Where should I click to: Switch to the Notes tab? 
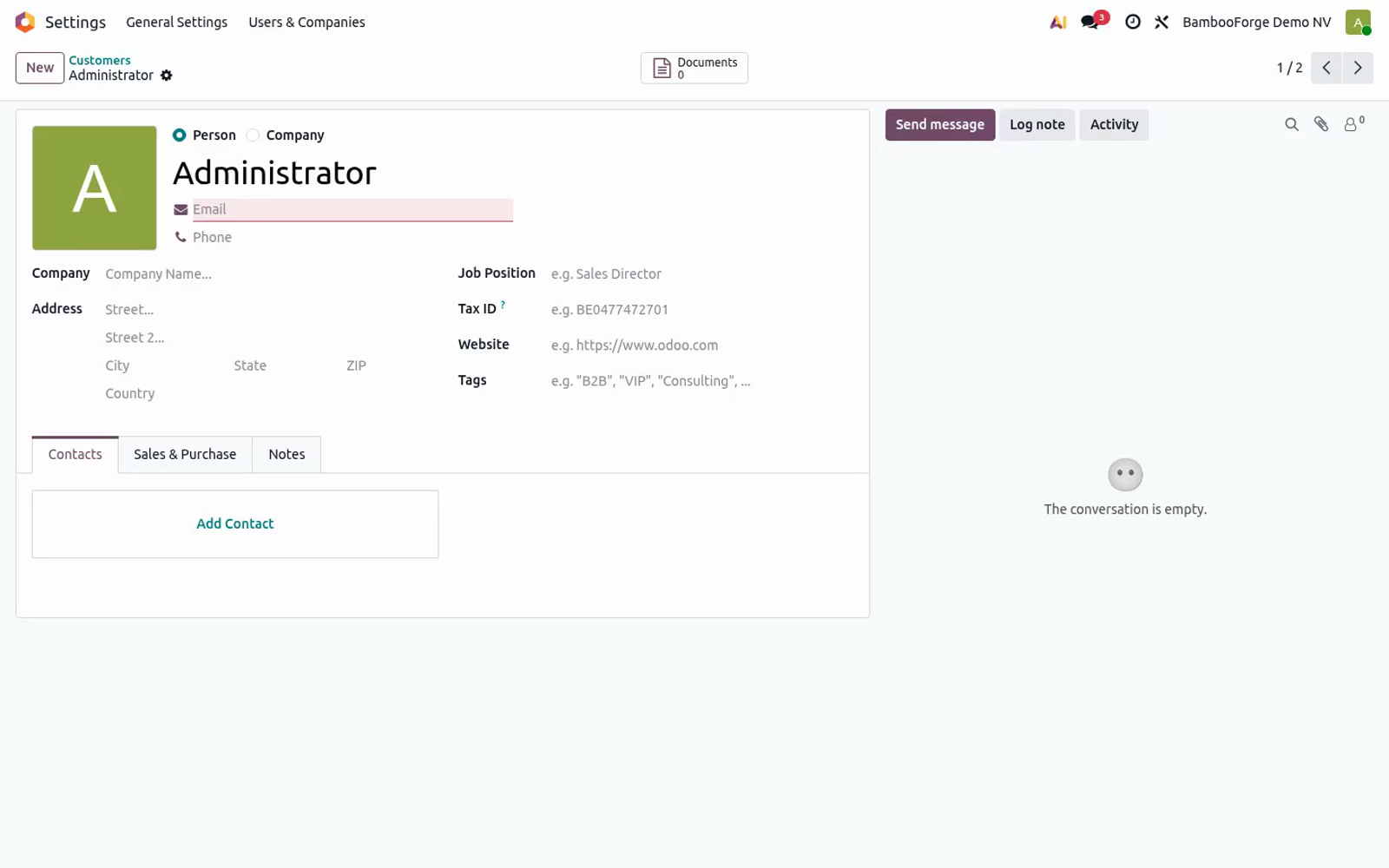pyautogui.click(x=286, y=455)
